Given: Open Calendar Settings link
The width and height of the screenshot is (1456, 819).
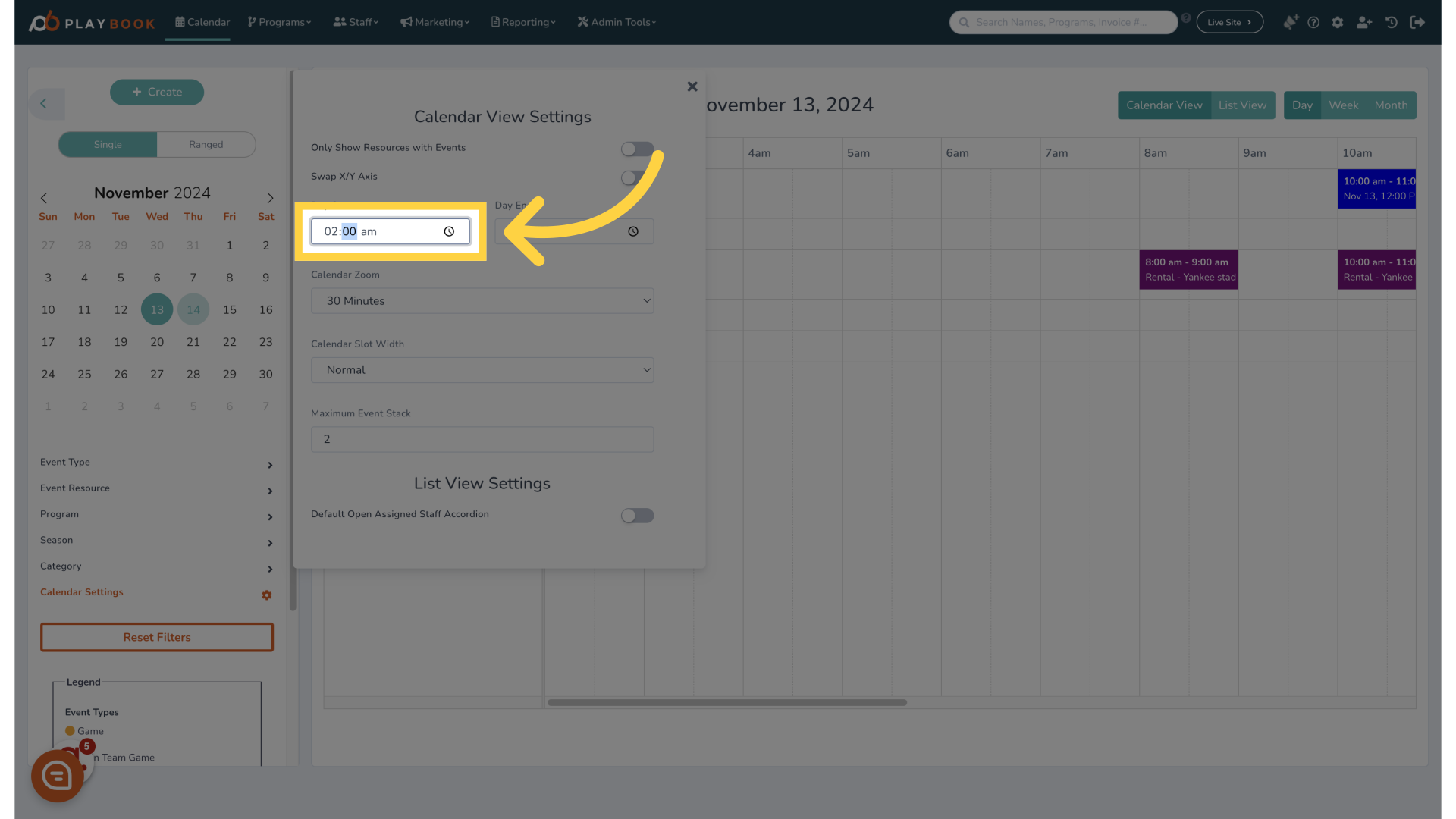Looking at the screenshot, I should [82, 592].
